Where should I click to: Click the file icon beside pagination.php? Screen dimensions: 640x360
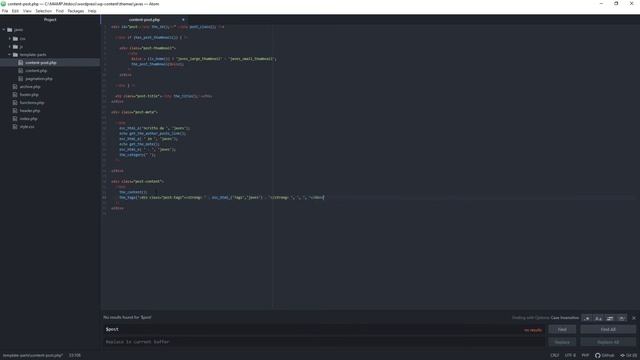tap(21, 79)
